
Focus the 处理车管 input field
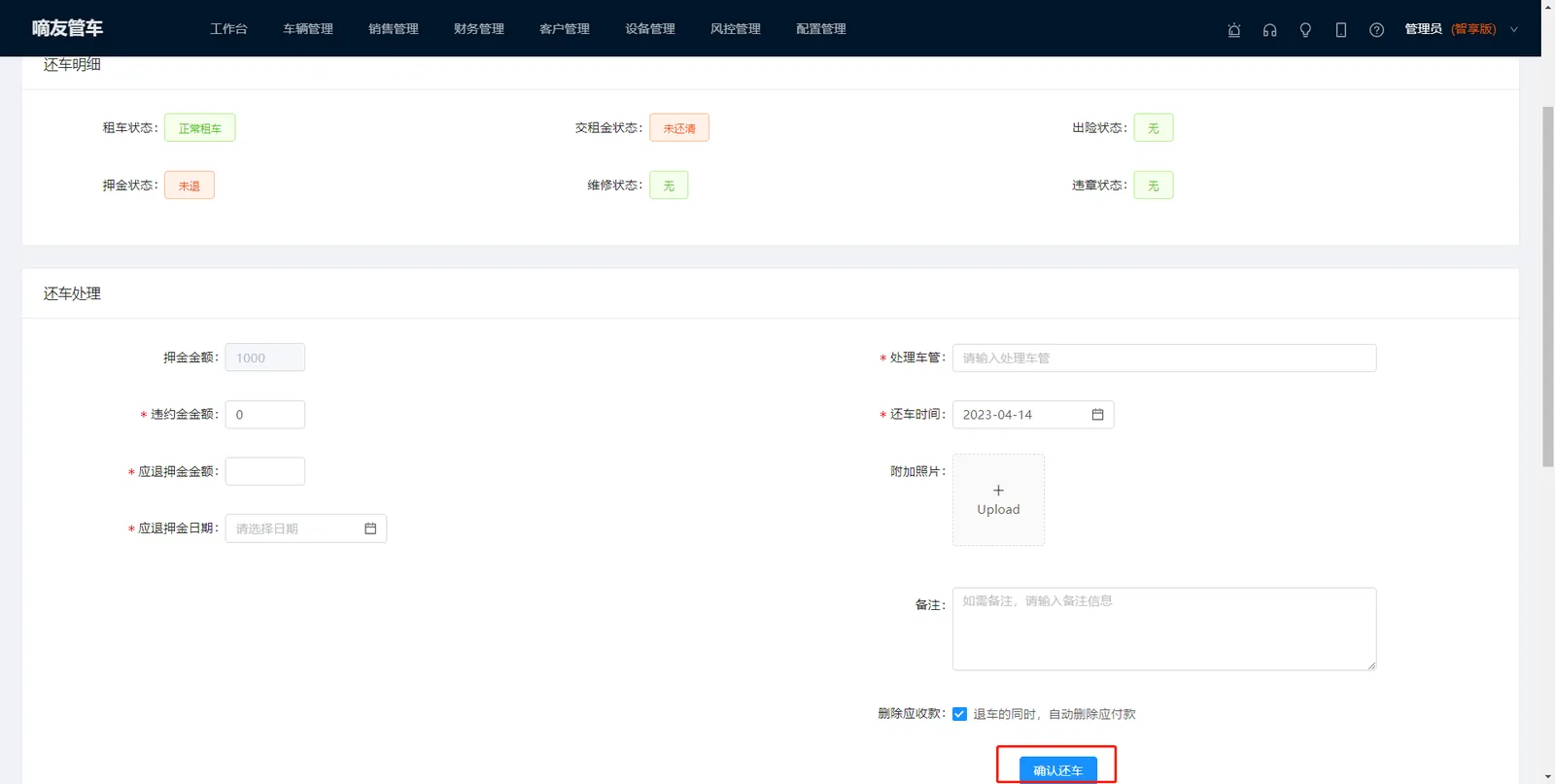point(1164,358)
